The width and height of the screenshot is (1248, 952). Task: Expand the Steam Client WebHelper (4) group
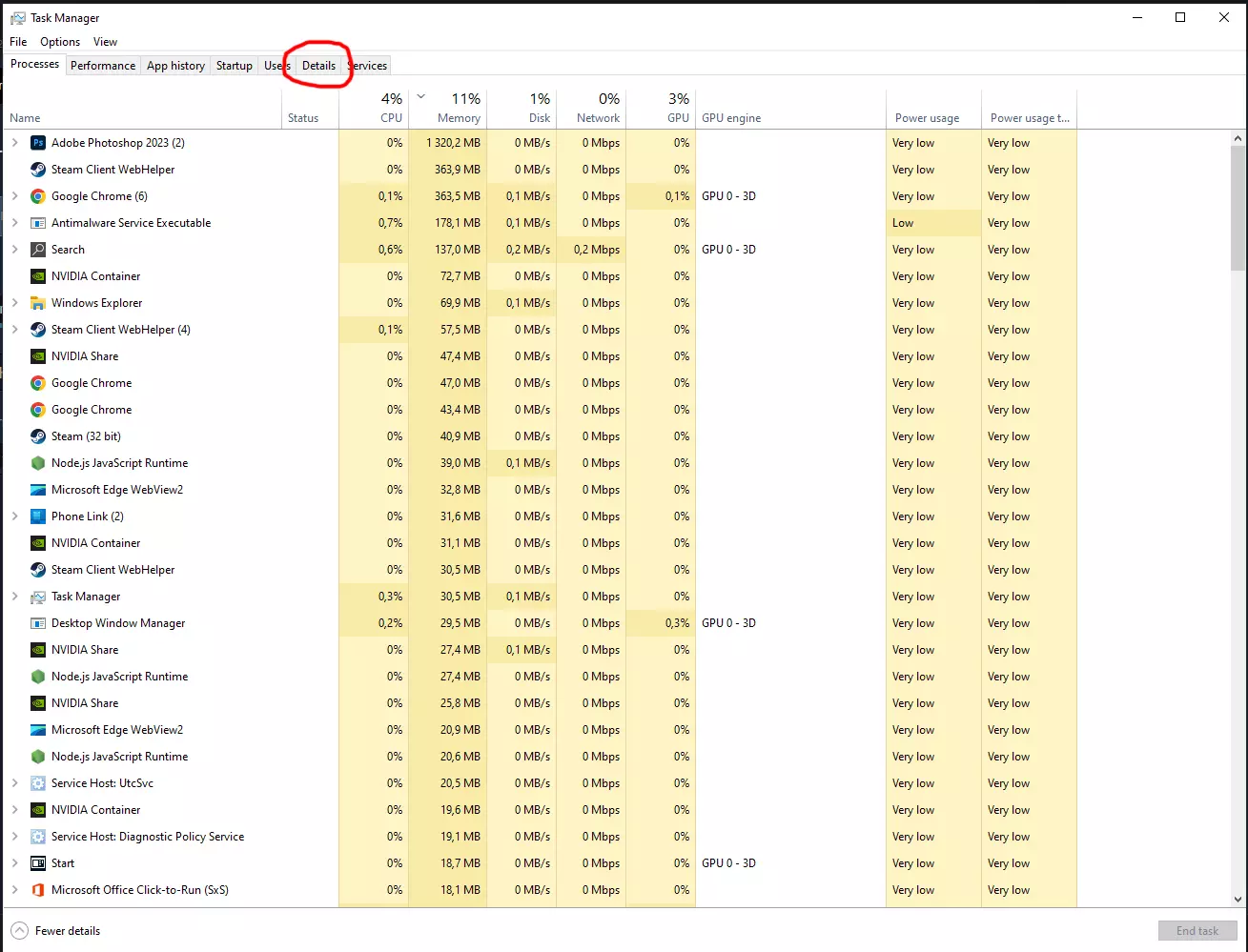[x=14, y=330]
